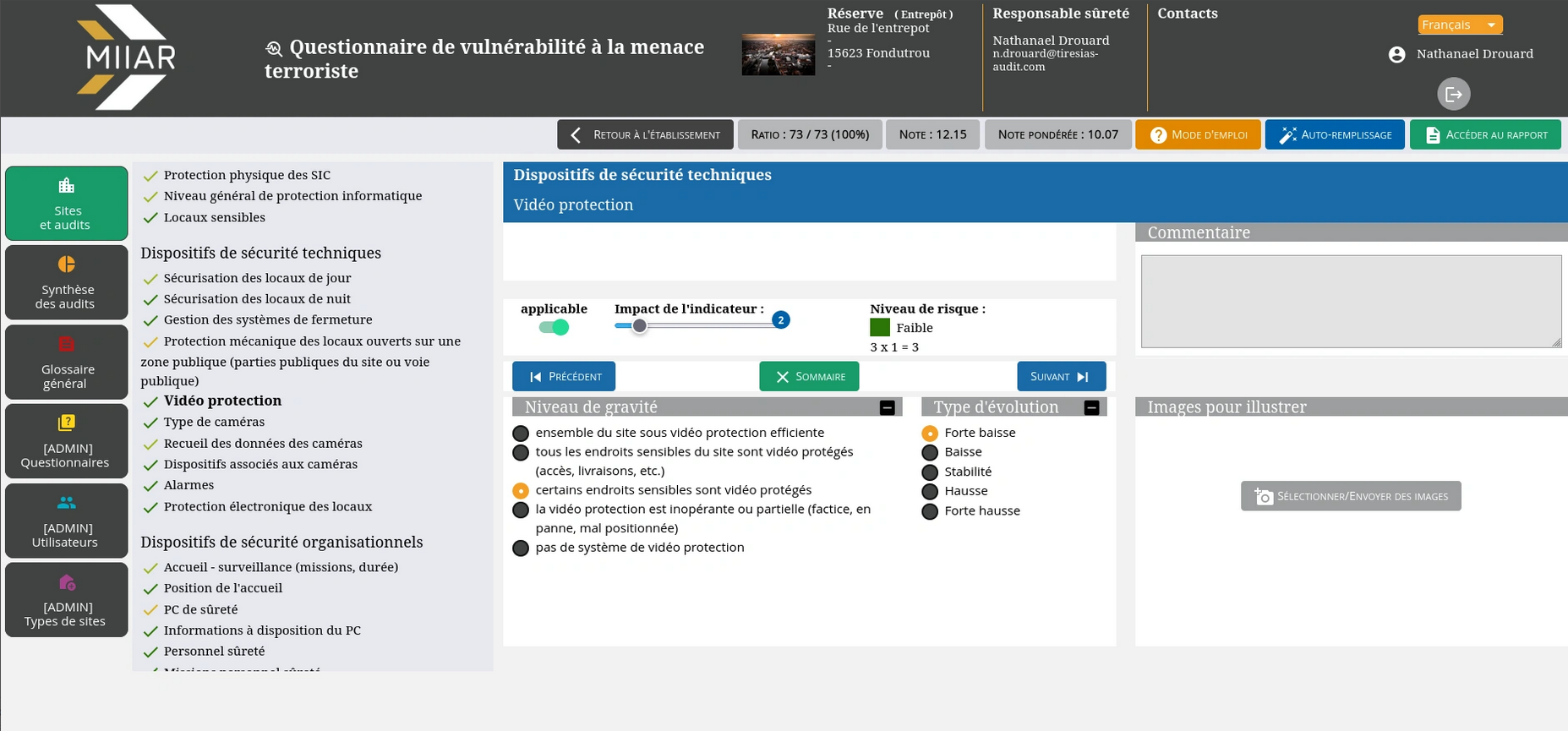
Task: Click Accéder au rapport button
Action: coord(1485,135)
